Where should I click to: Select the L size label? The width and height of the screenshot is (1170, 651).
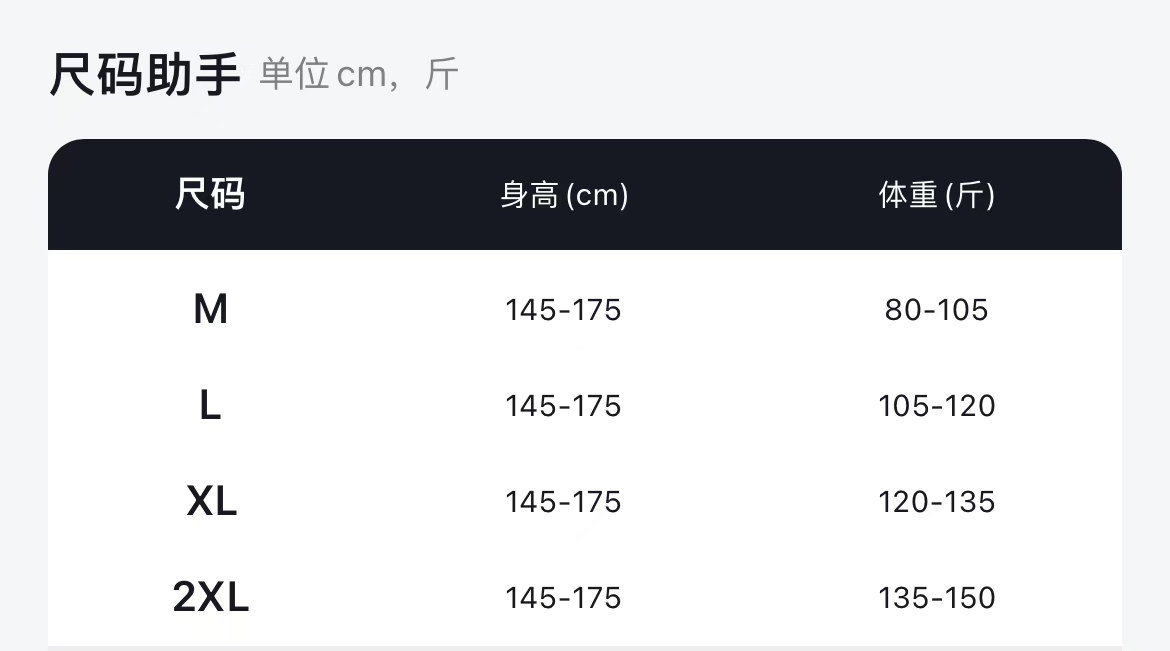210,406
